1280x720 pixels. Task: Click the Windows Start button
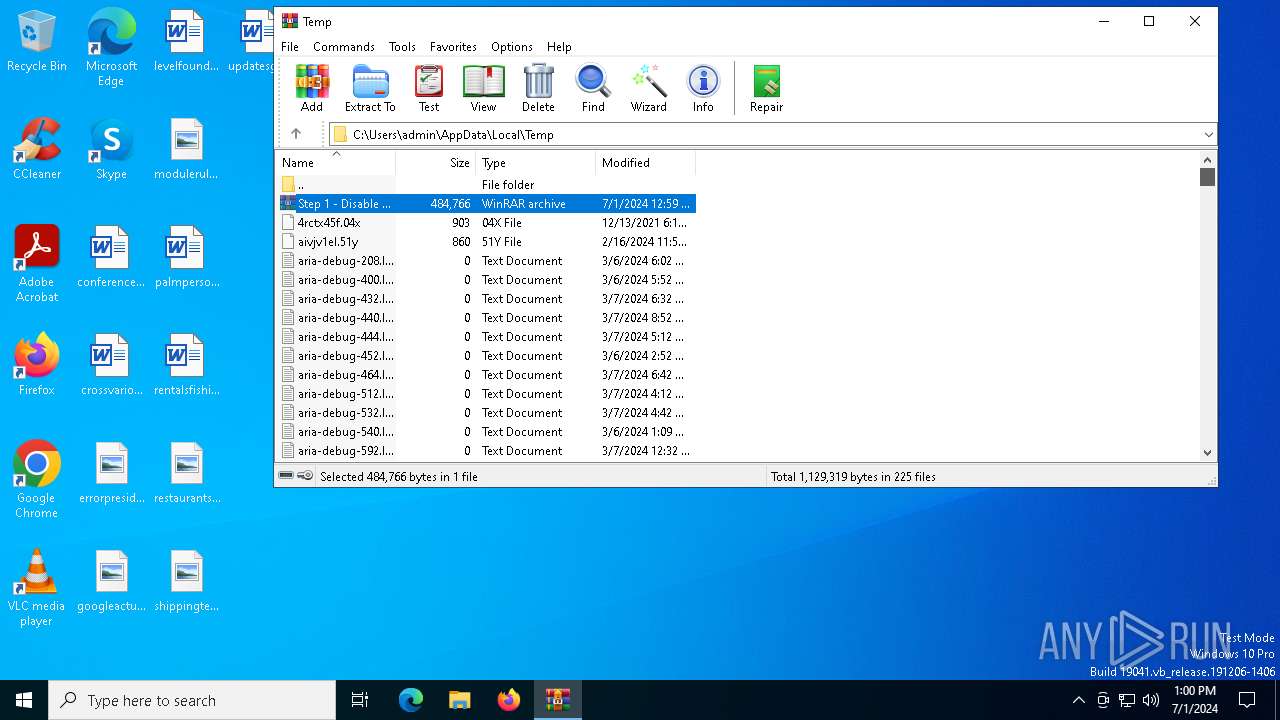click(24, 700)
